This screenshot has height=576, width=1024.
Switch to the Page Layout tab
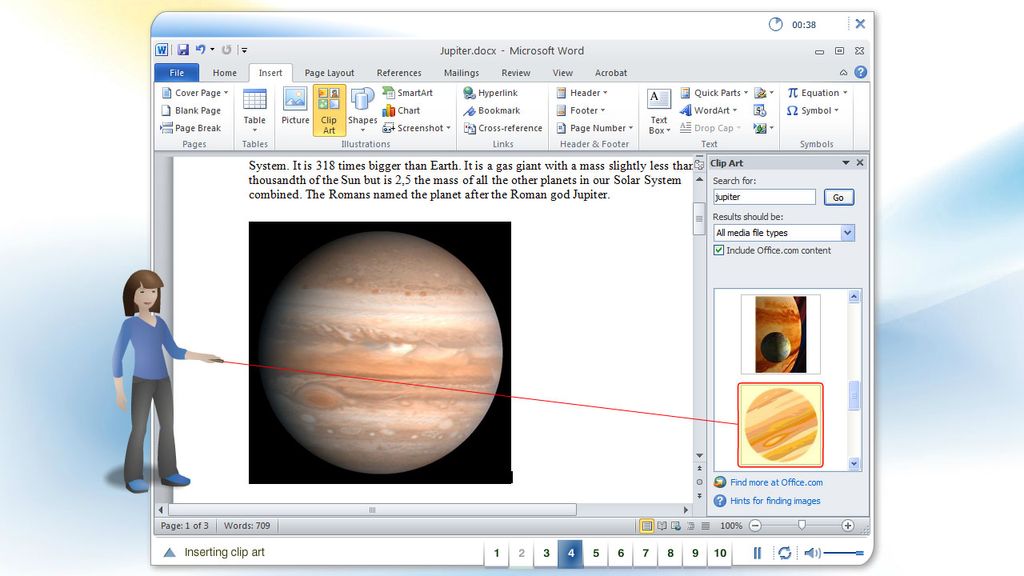tap(329, 72)
